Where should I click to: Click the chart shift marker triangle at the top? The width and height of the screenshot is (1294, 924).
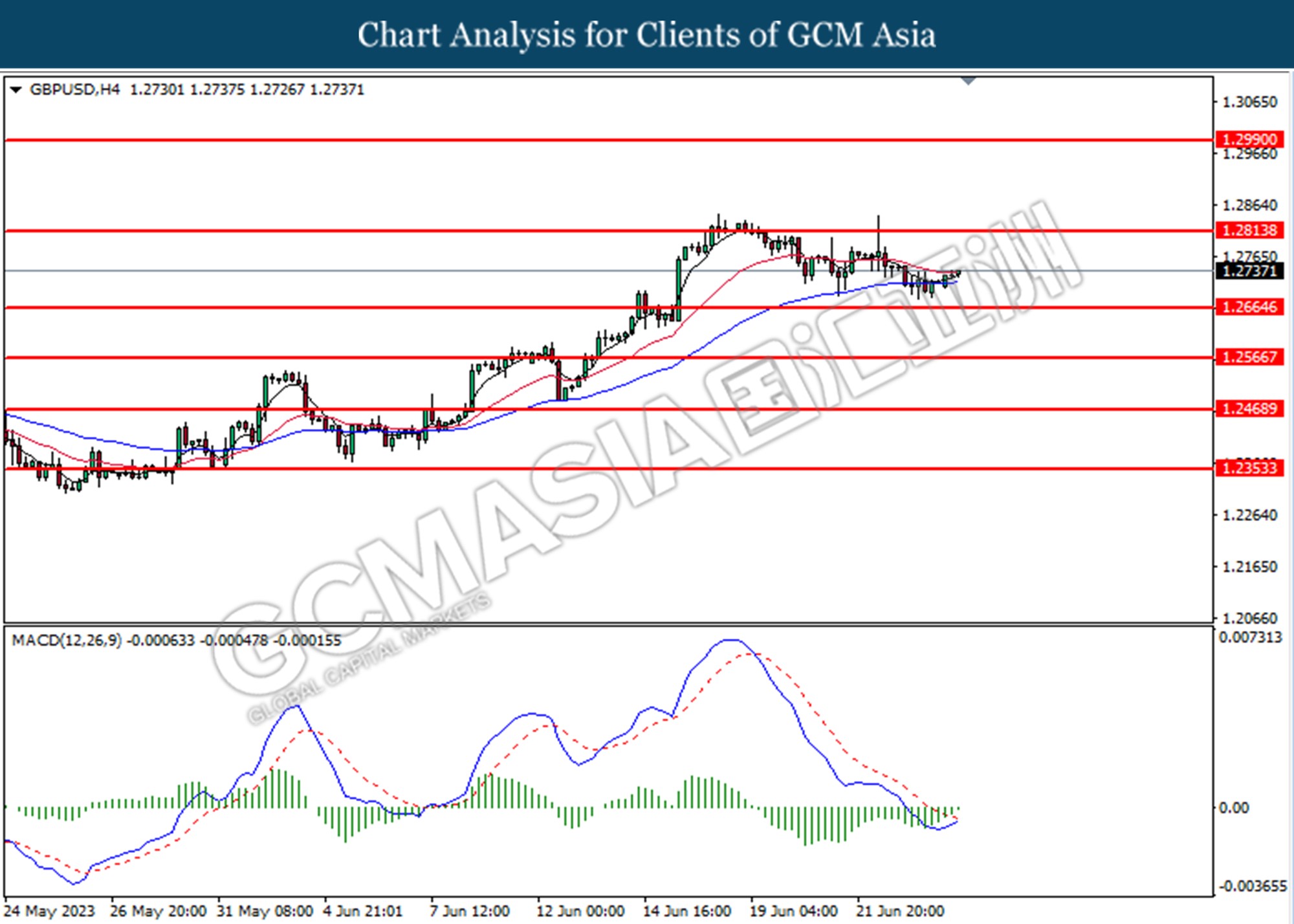coord(969,81)
